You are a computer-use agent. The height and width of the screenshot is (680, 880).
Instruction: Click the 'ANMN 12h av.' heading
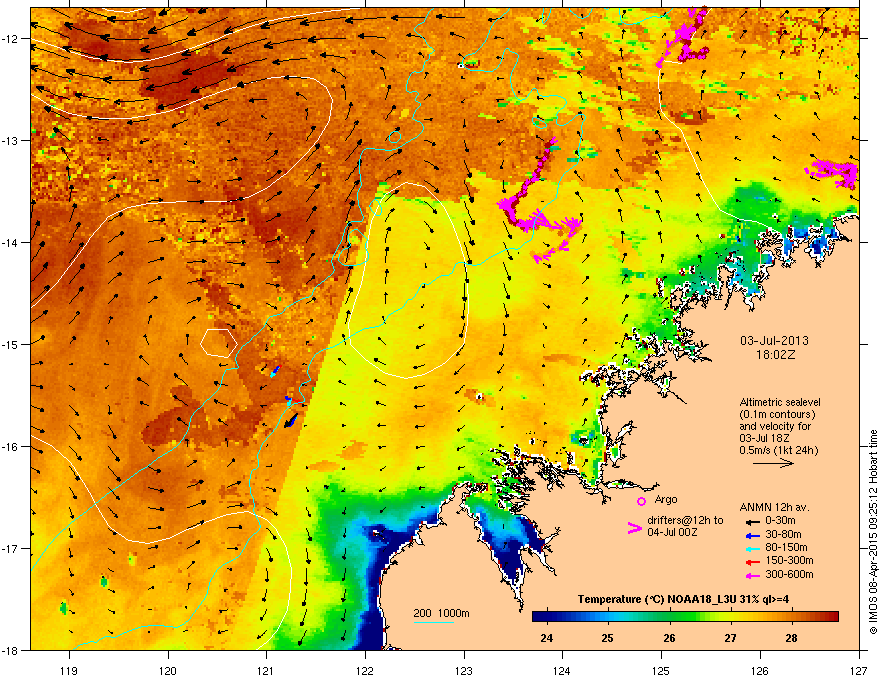pos(774,507)
